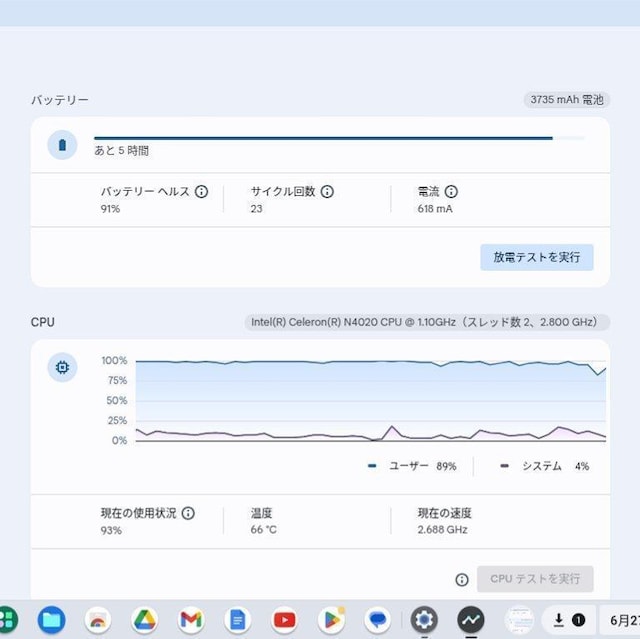Run the 放電テストを実行 battery test
The image size is (640, 639).
536,257
